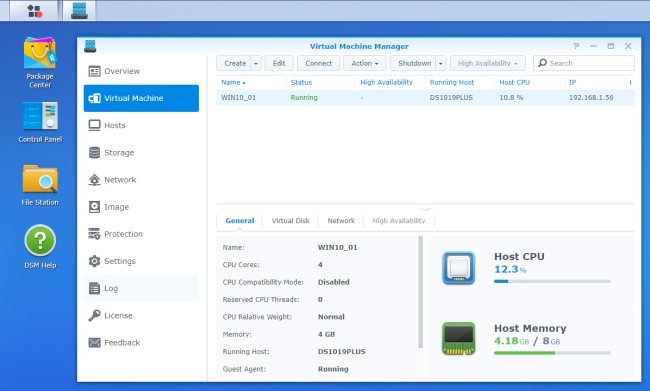Click the Status column header
The height and width of the screenshot is (391, 650).
pos(301,83)
